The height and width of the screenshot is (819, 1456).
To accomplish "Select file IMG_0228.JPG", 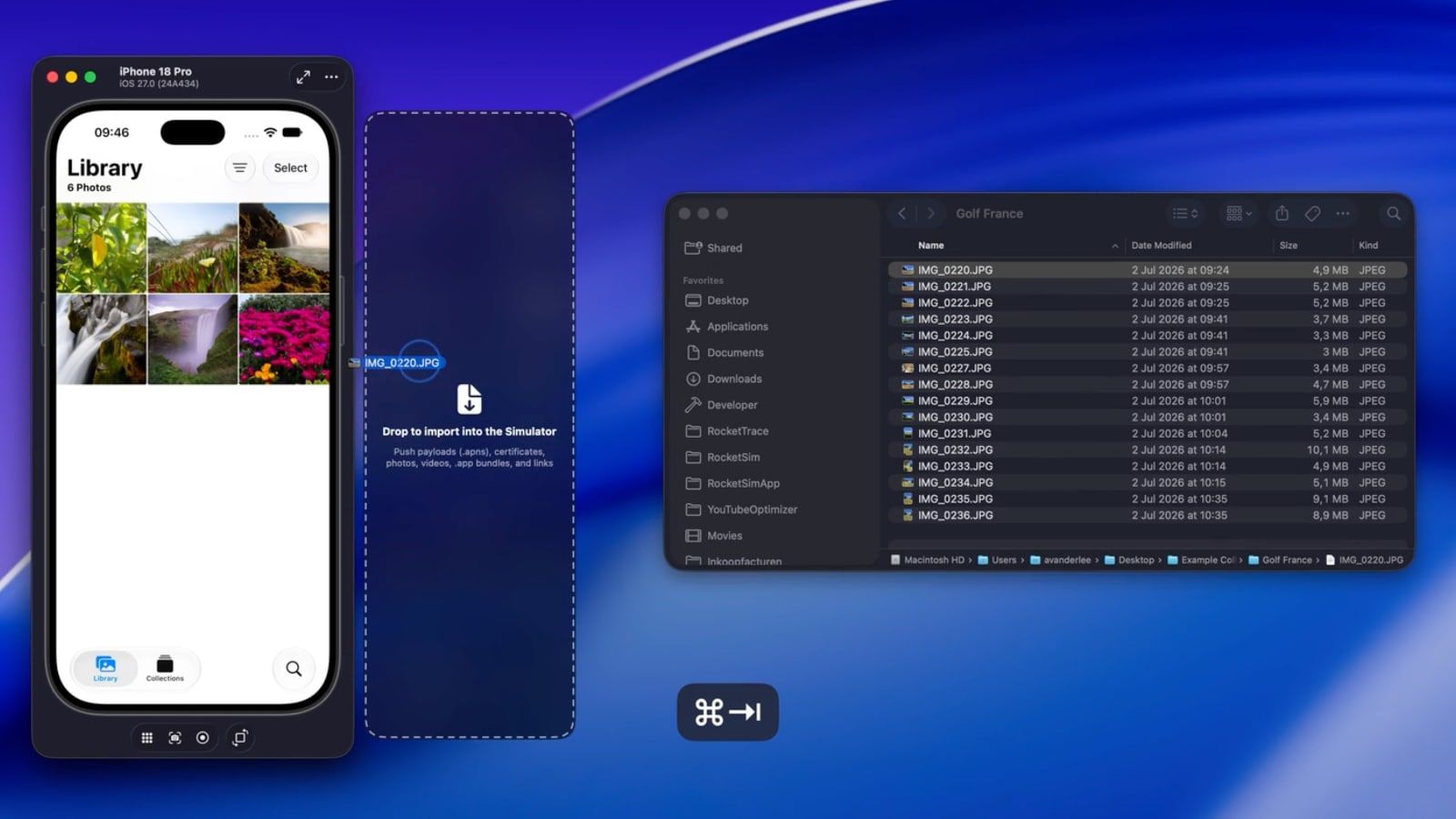I will [x=1147, y=385].
